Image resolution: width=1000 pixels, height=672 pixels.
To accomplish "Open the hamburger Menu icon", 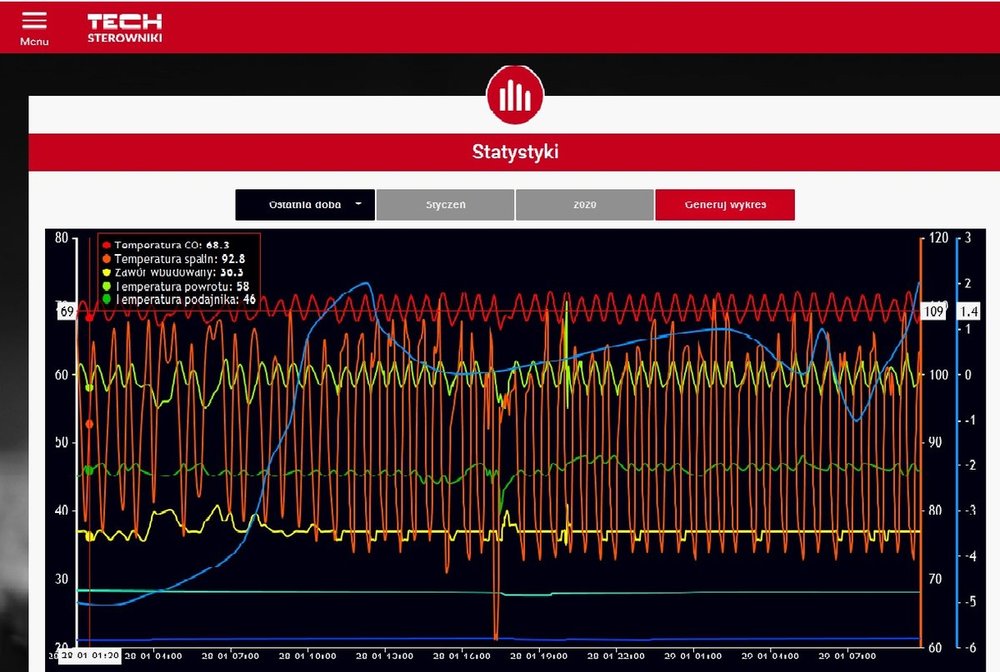I will pyautogui.click(x=33, y=21).
